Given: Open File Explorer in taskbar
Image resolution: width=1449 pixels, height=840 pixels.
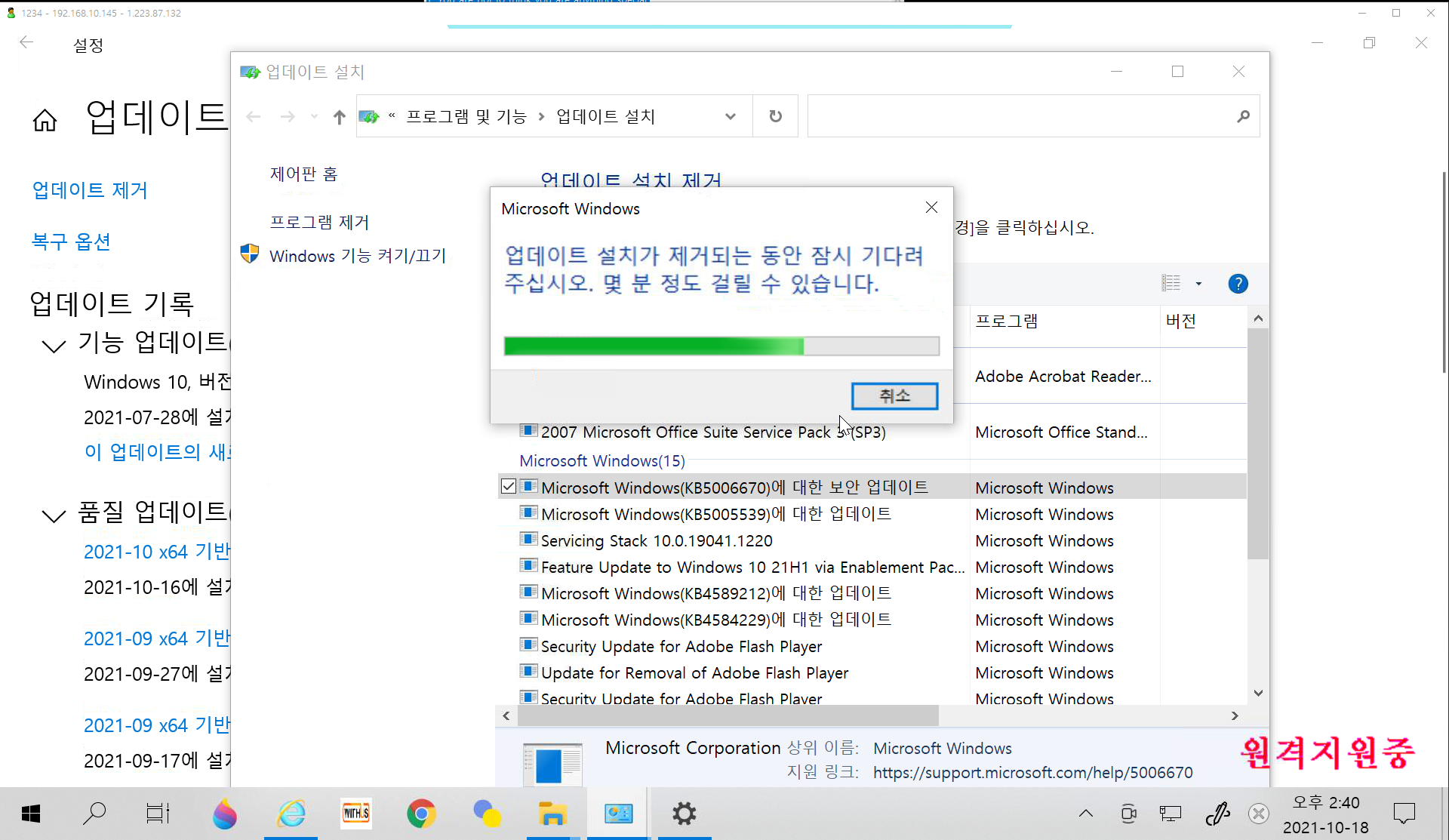Looking at the screenshot, I should pos(552,814).
